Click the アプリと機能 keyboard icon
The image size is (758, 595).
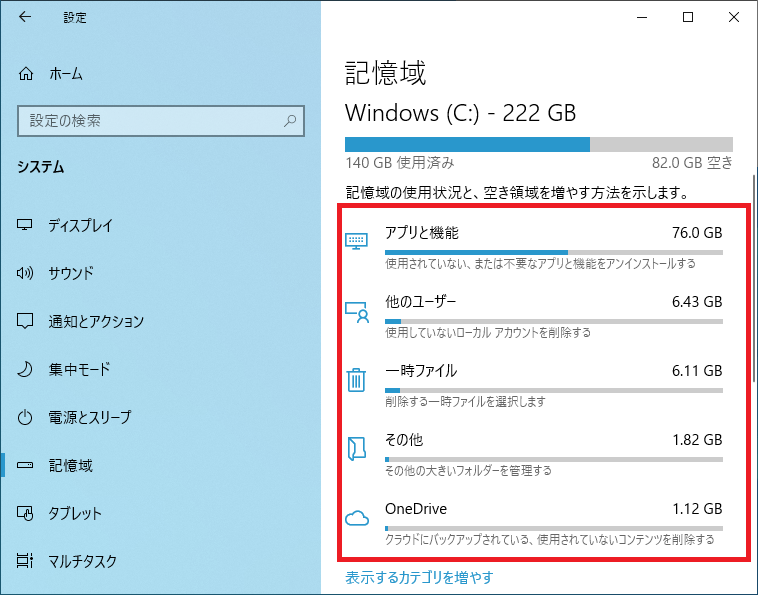[x=356, y=241]
